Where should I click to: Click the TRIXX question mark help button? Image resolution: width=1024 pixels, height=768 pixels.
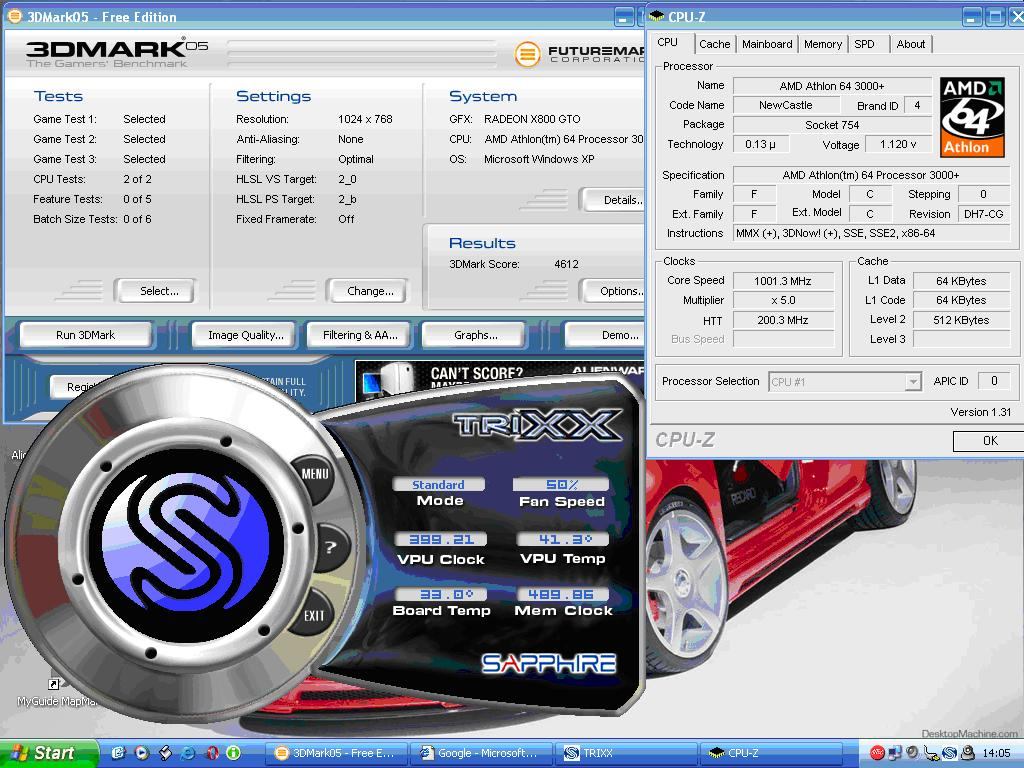click(330, 547)
